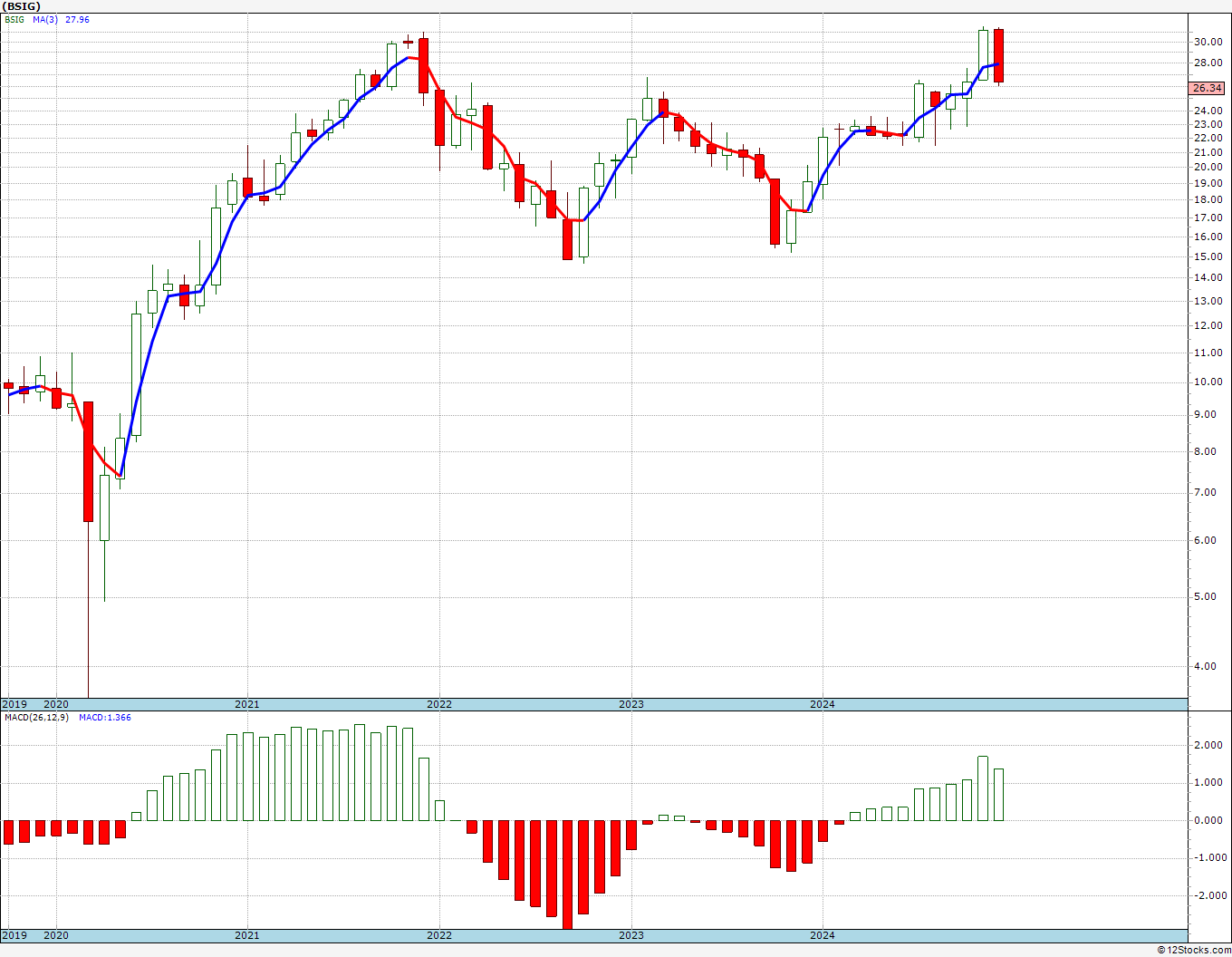Screen dimensions: 1232x957
Task: Click the highlighted 26.34 current price tag
Action: pyautogui.click(x=1207, y=88)
